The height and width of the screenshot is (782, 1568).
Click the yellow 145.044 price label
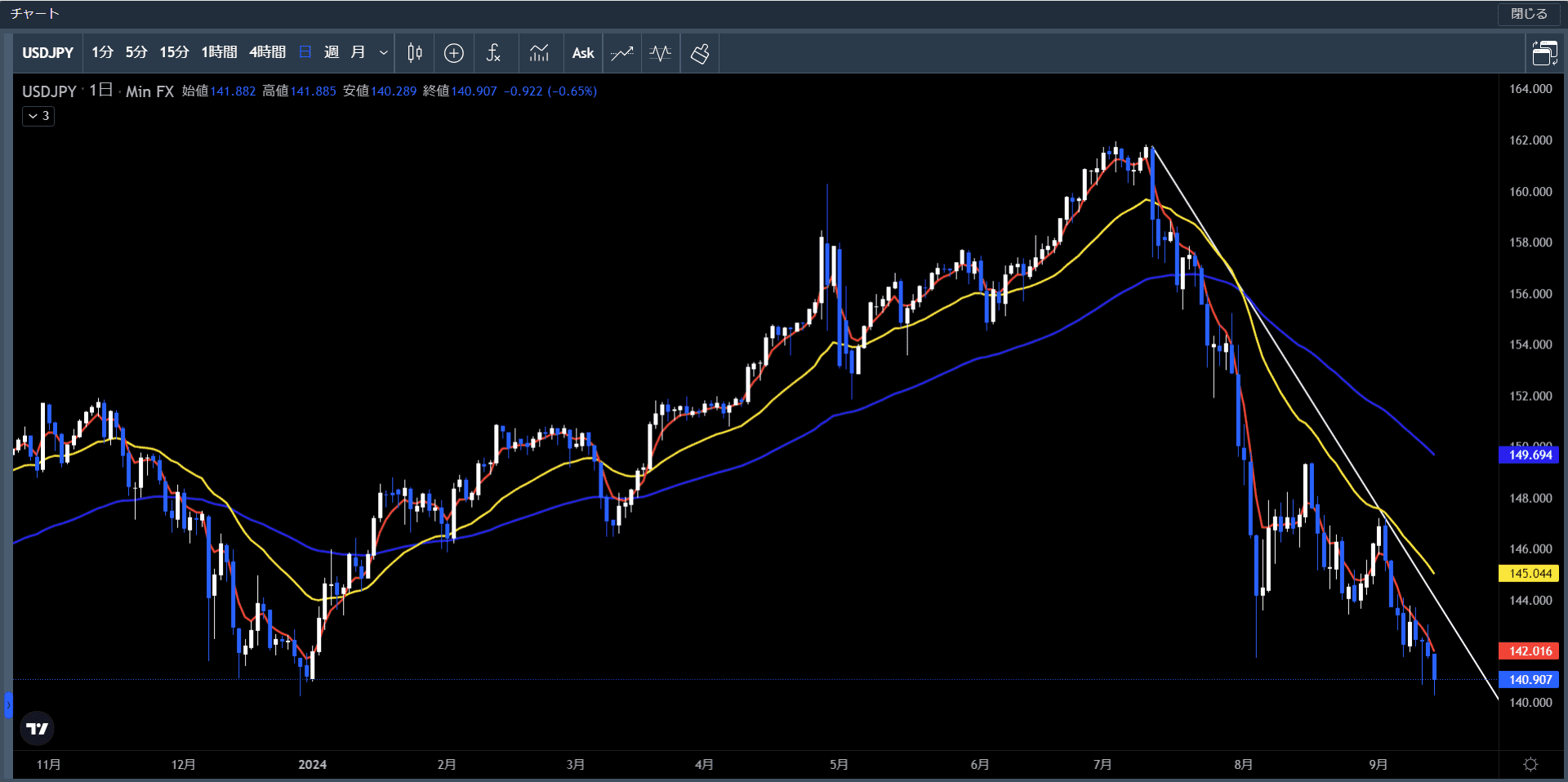pos(1530,573)
